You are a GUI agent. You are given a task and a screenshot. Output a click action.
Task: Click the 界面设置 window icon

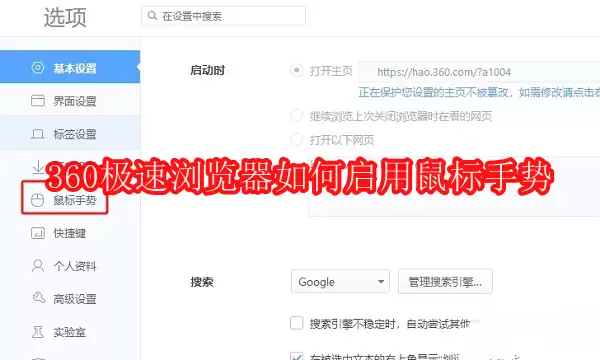point(38,101)
